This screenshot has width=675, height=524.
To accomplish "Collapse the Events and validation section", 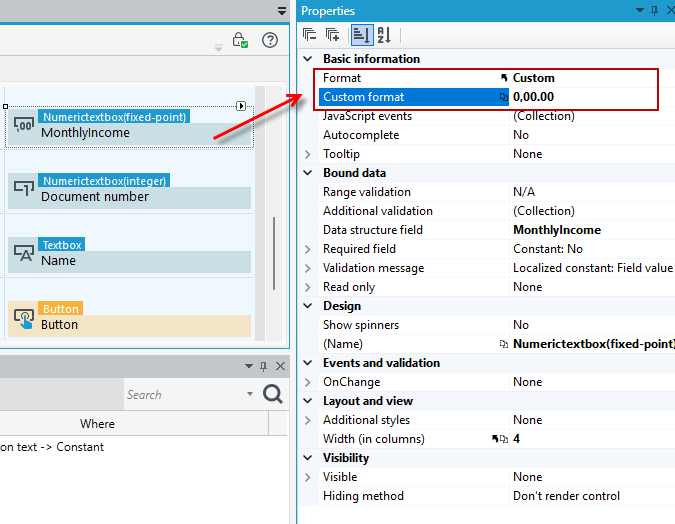I will [308, 363].
